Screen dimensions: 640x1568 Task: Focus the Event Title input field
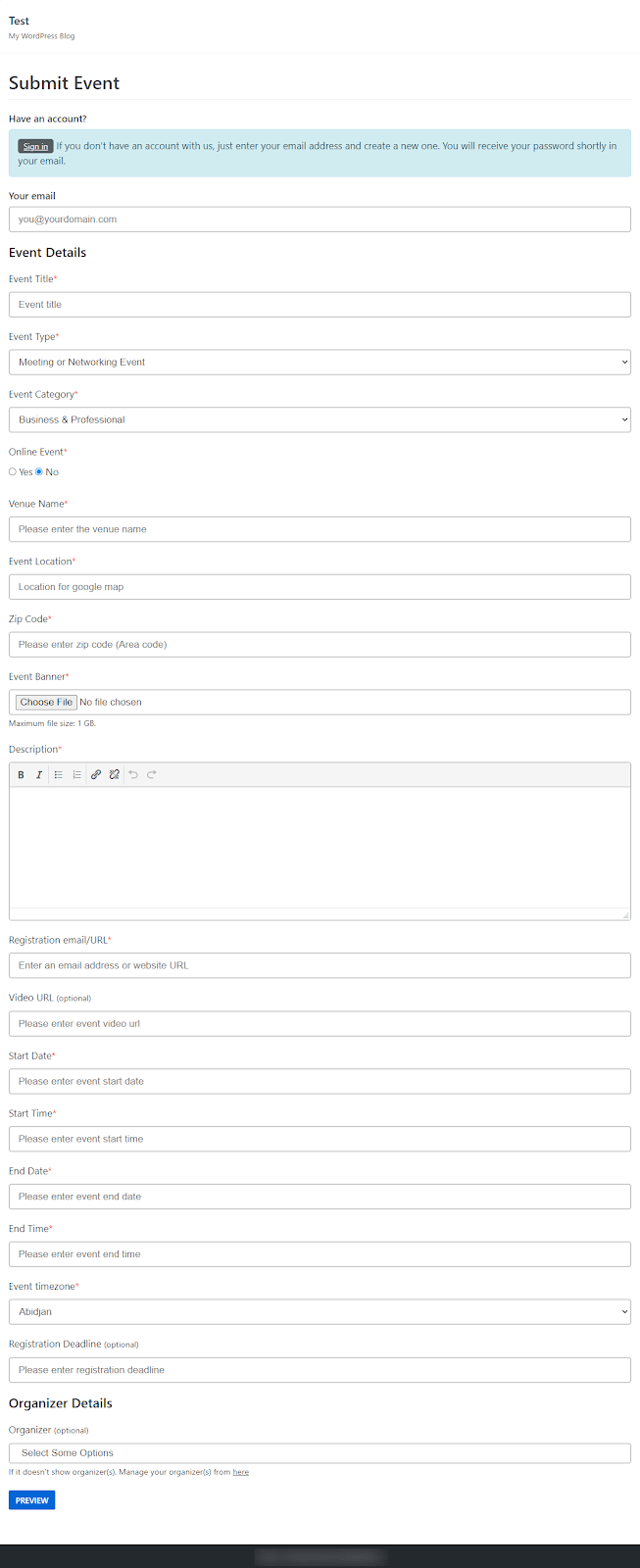320,305
